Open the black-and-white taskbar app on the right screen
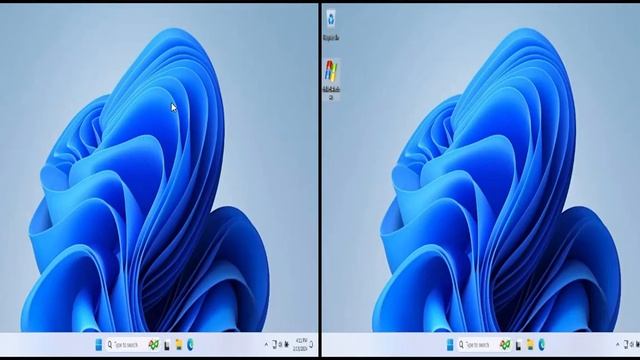Screen dimensions: 640x360 click(x=518, y=345)
